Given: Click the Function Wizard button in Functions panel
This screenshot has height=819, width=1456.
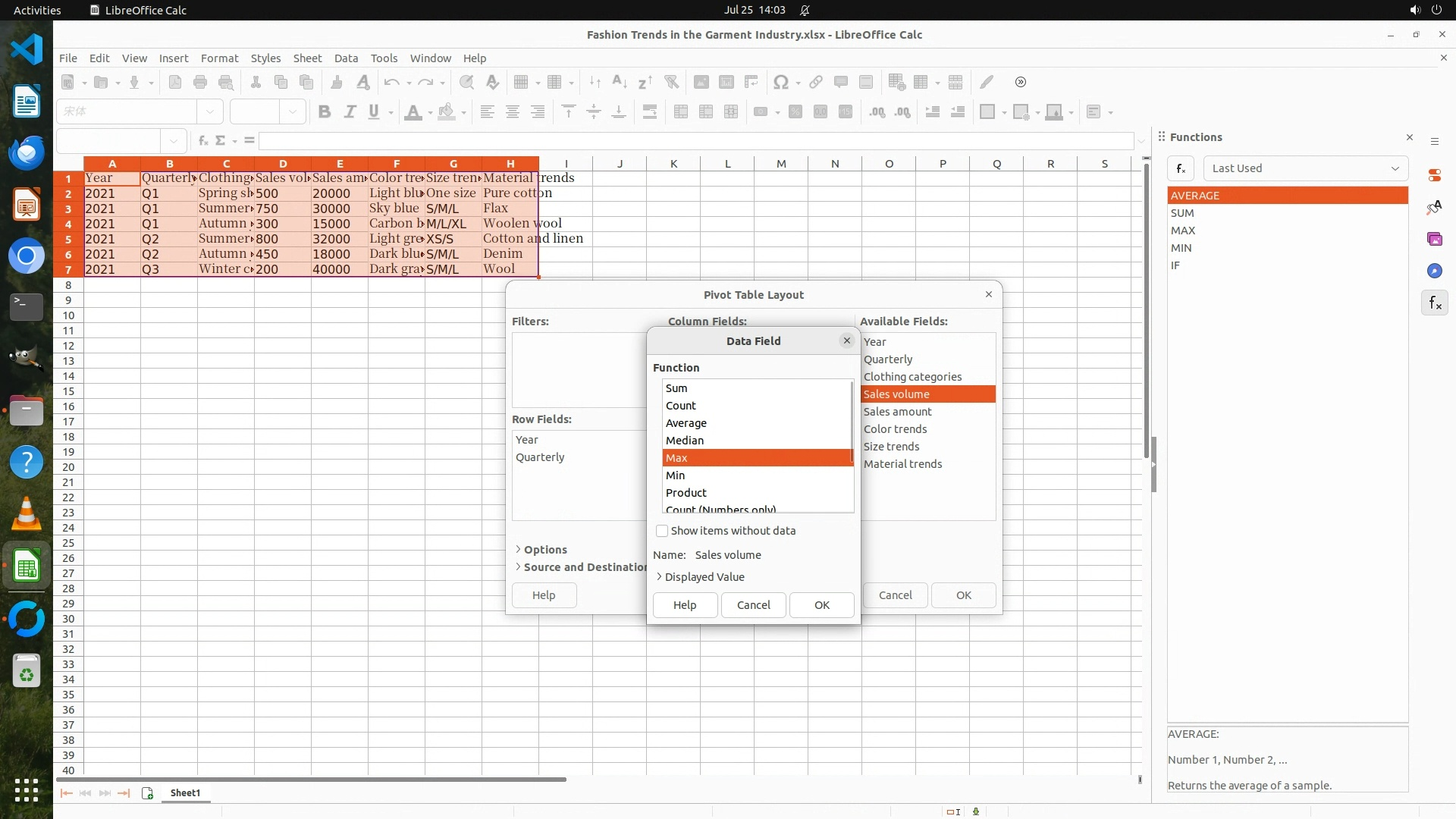Looking at the screenshot, I should pos(1181,168).
